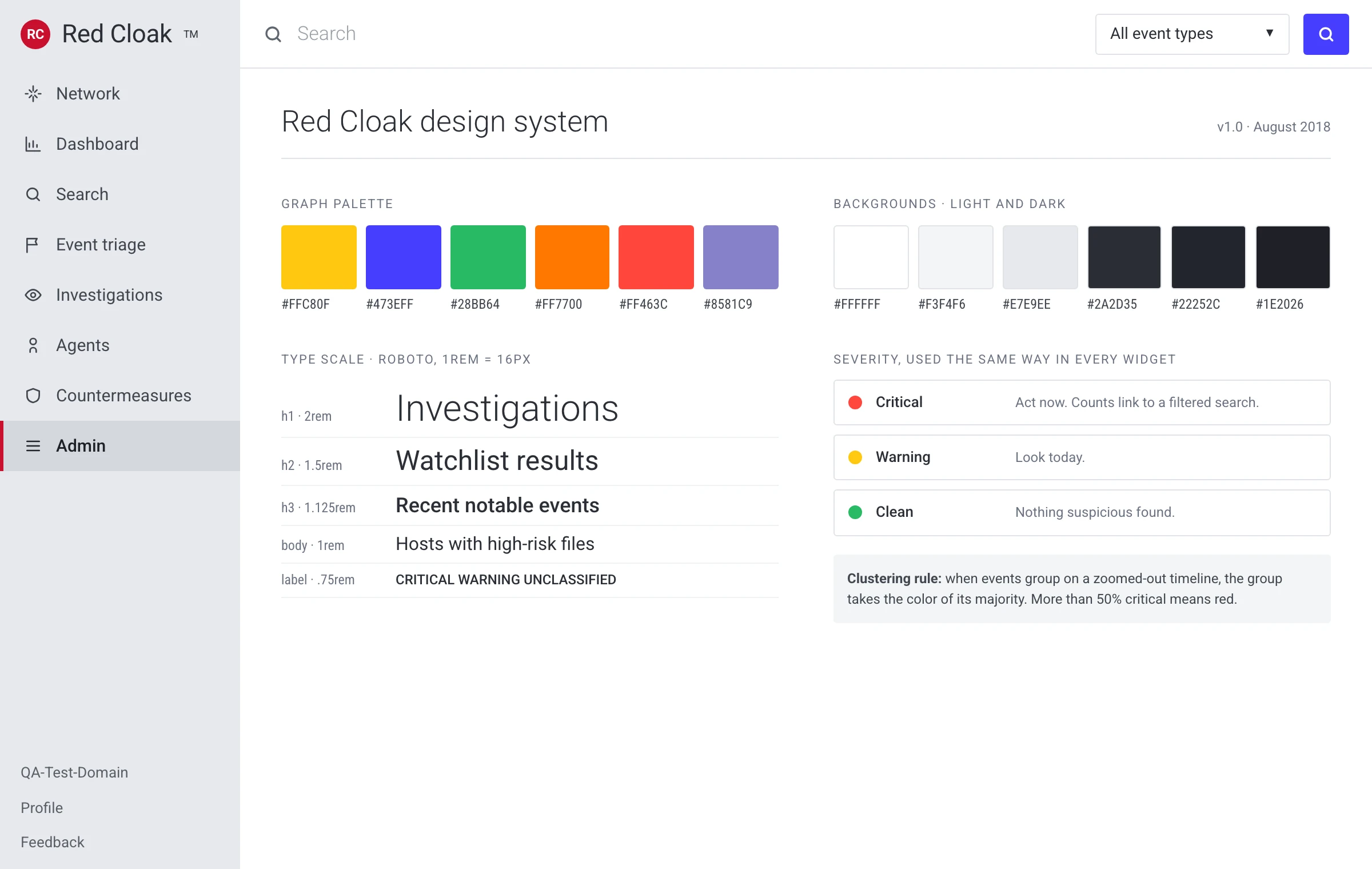
Task: Select the #E7E9EE light grey swatch
Action: tap(1040, 257)
